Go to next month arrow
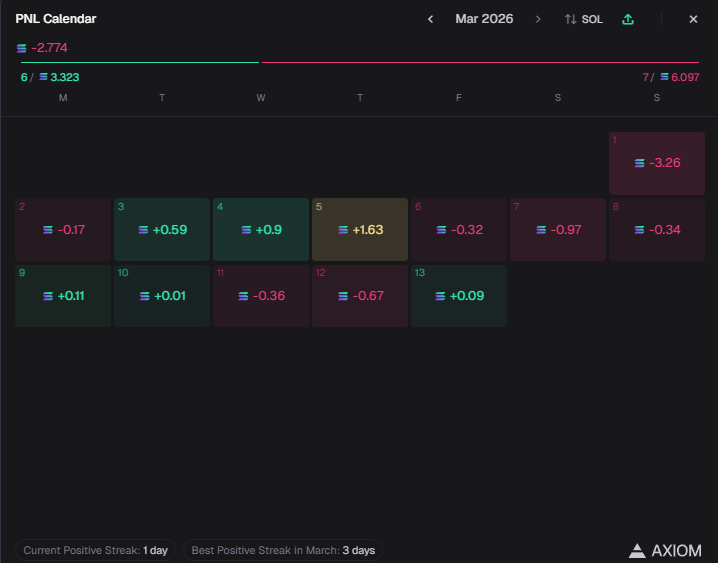The height and width of the screenshot is (563, 718). point(538,19)
